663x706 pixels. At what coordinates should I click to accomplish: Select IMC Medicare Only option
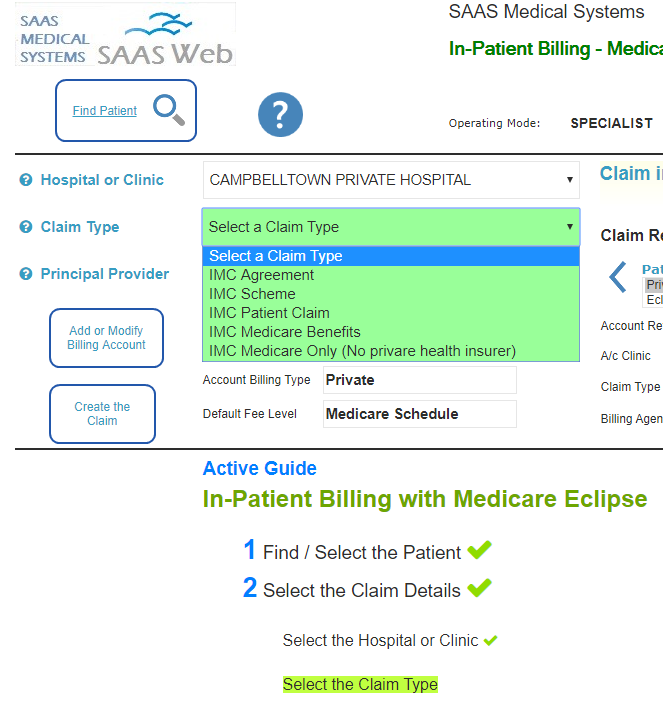(362, 351)
